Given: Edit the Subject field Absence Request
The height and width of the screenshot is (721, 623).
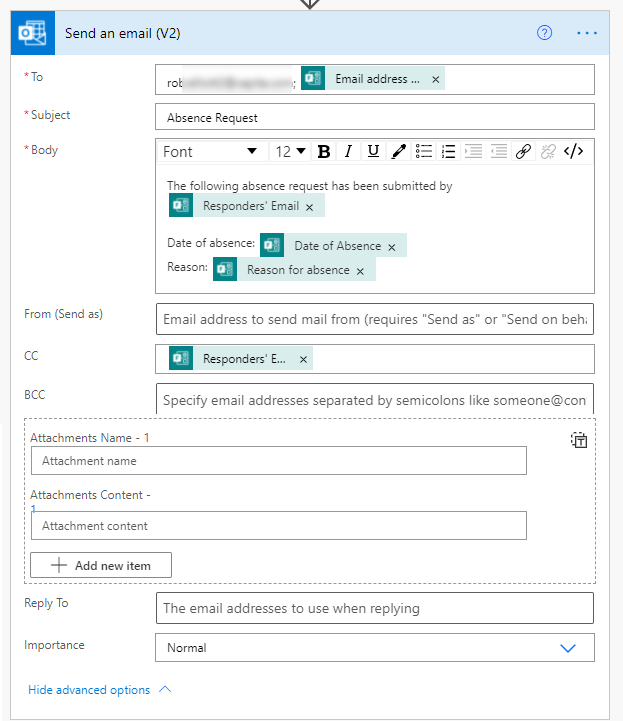Looking at the screenshot, I should coord(375,117).
